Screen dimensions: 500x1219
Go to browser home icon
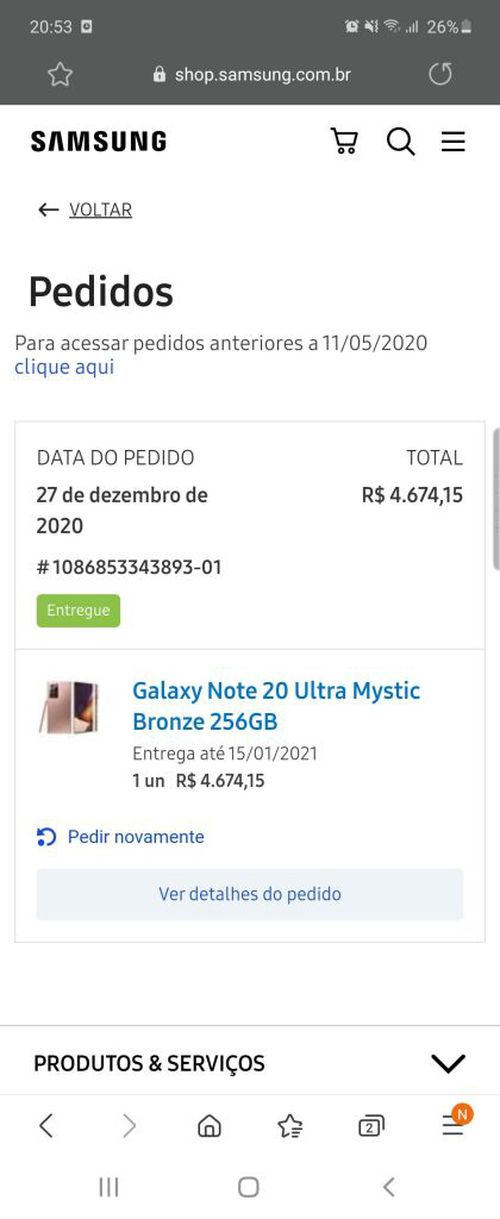(x=209, y=1126)
